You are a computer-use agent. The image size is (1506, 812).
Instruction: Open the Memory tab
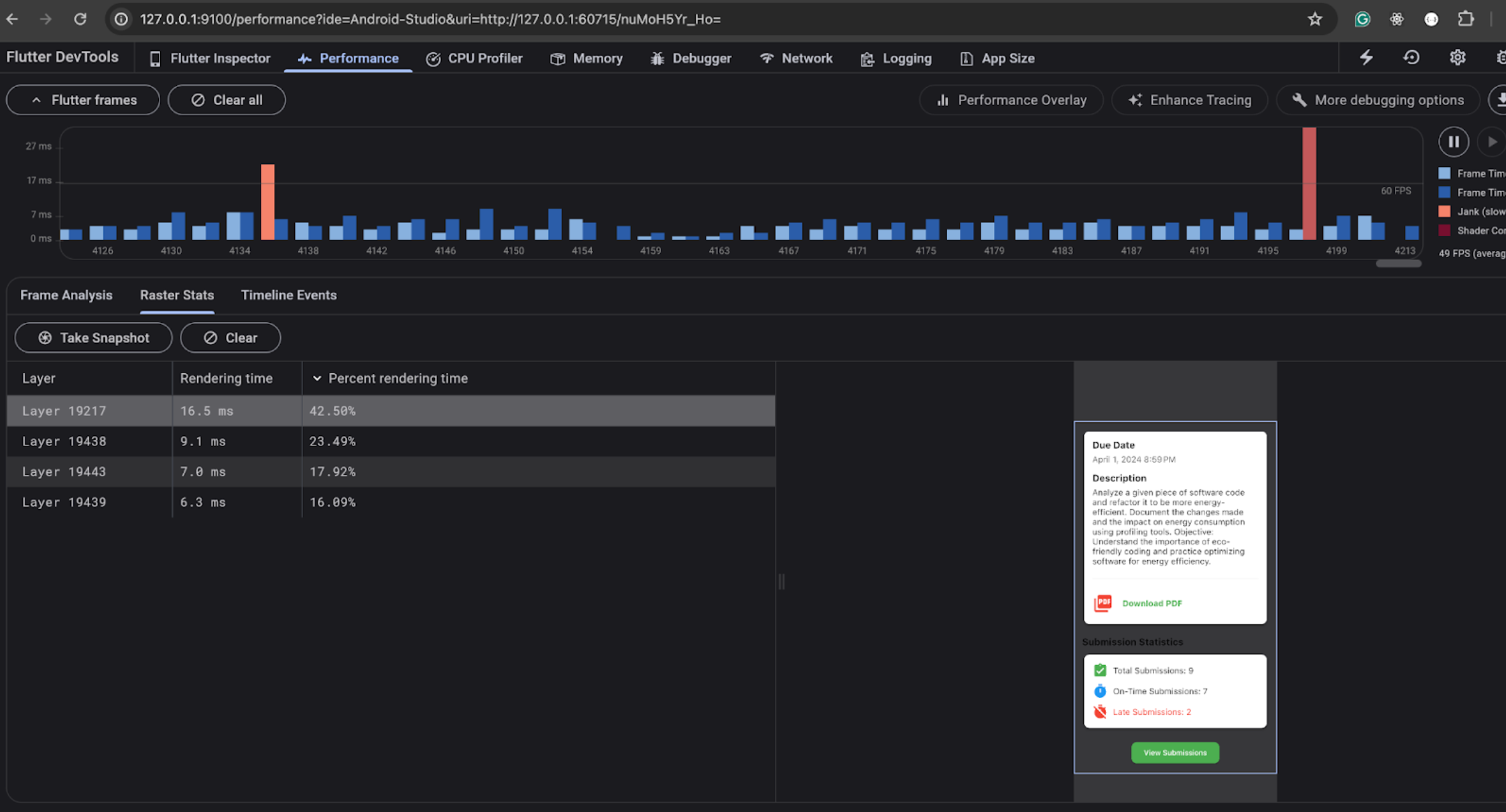586,58
